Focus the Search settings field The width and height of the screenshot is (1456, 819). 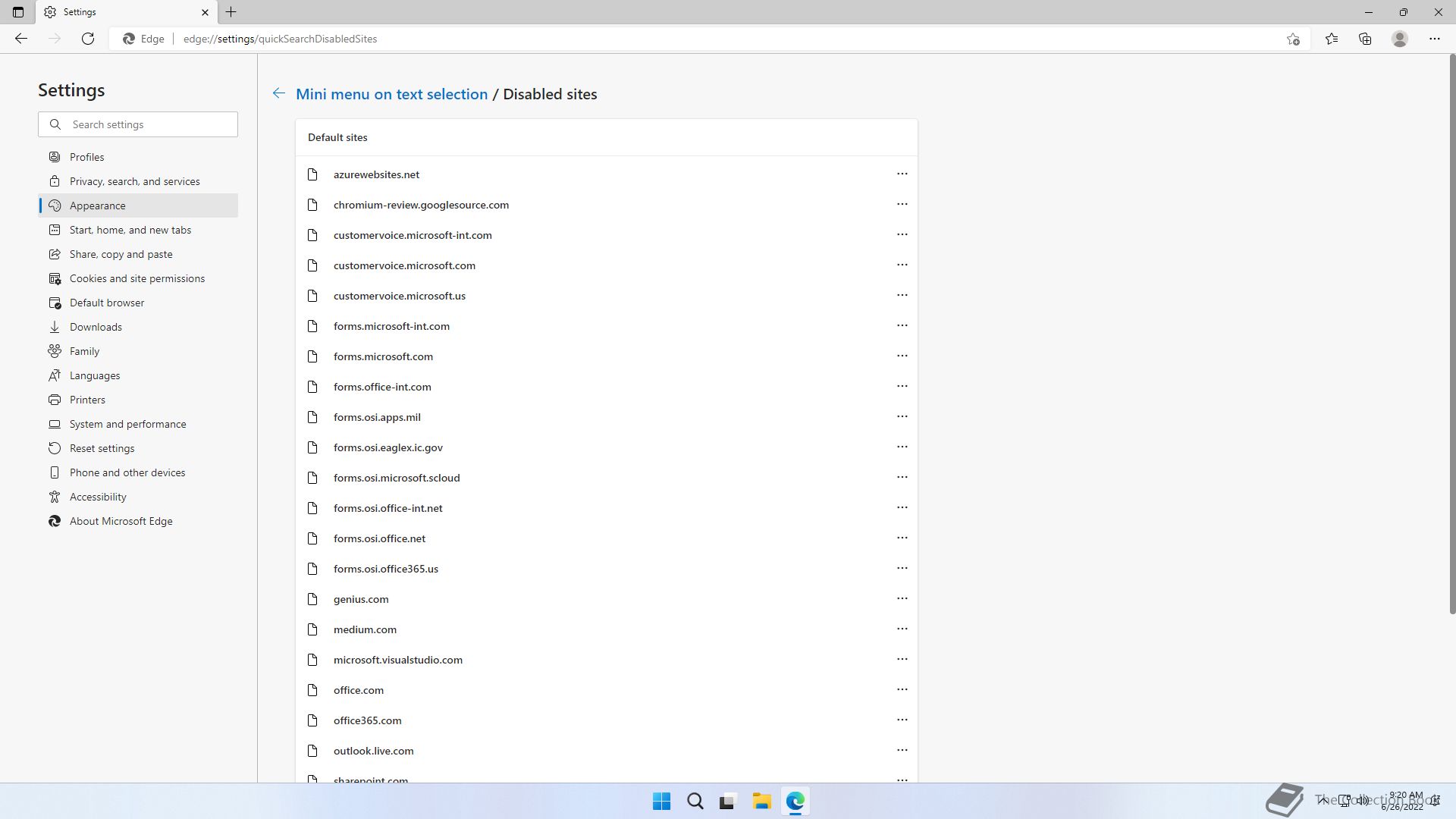pos(138,124)
